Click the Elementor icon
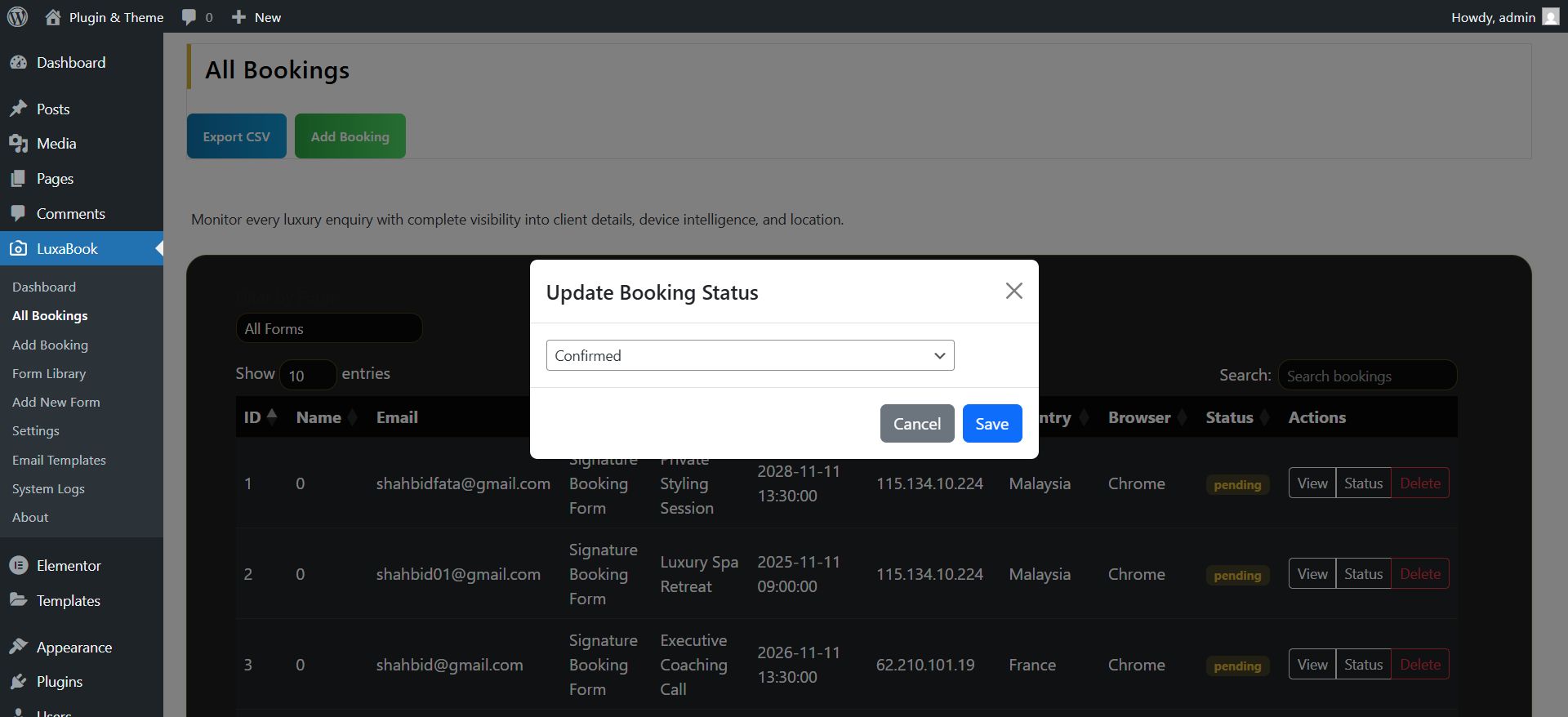Viewport: 1568px width, 717px height. point(18,566)
